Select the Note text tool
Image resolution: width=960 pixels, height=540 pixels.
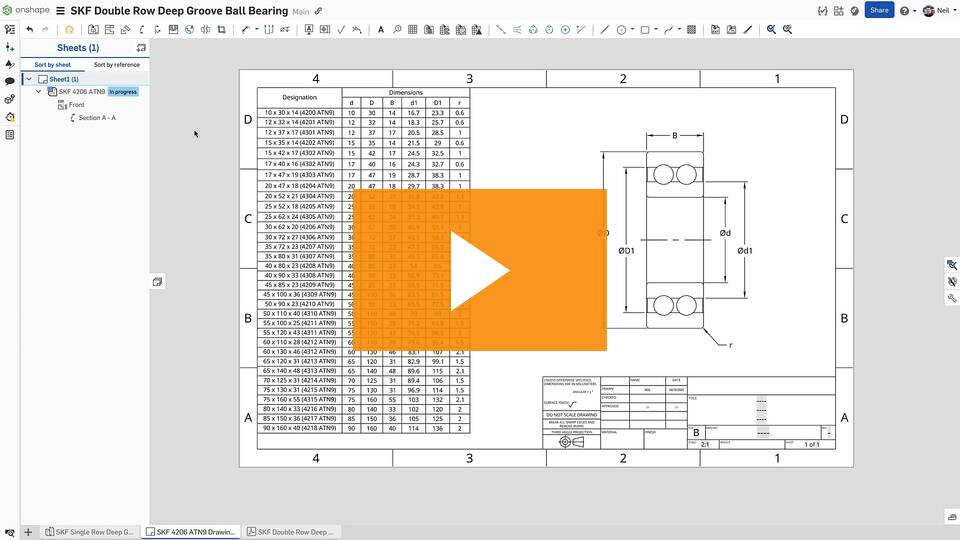[x=380, y=29]
